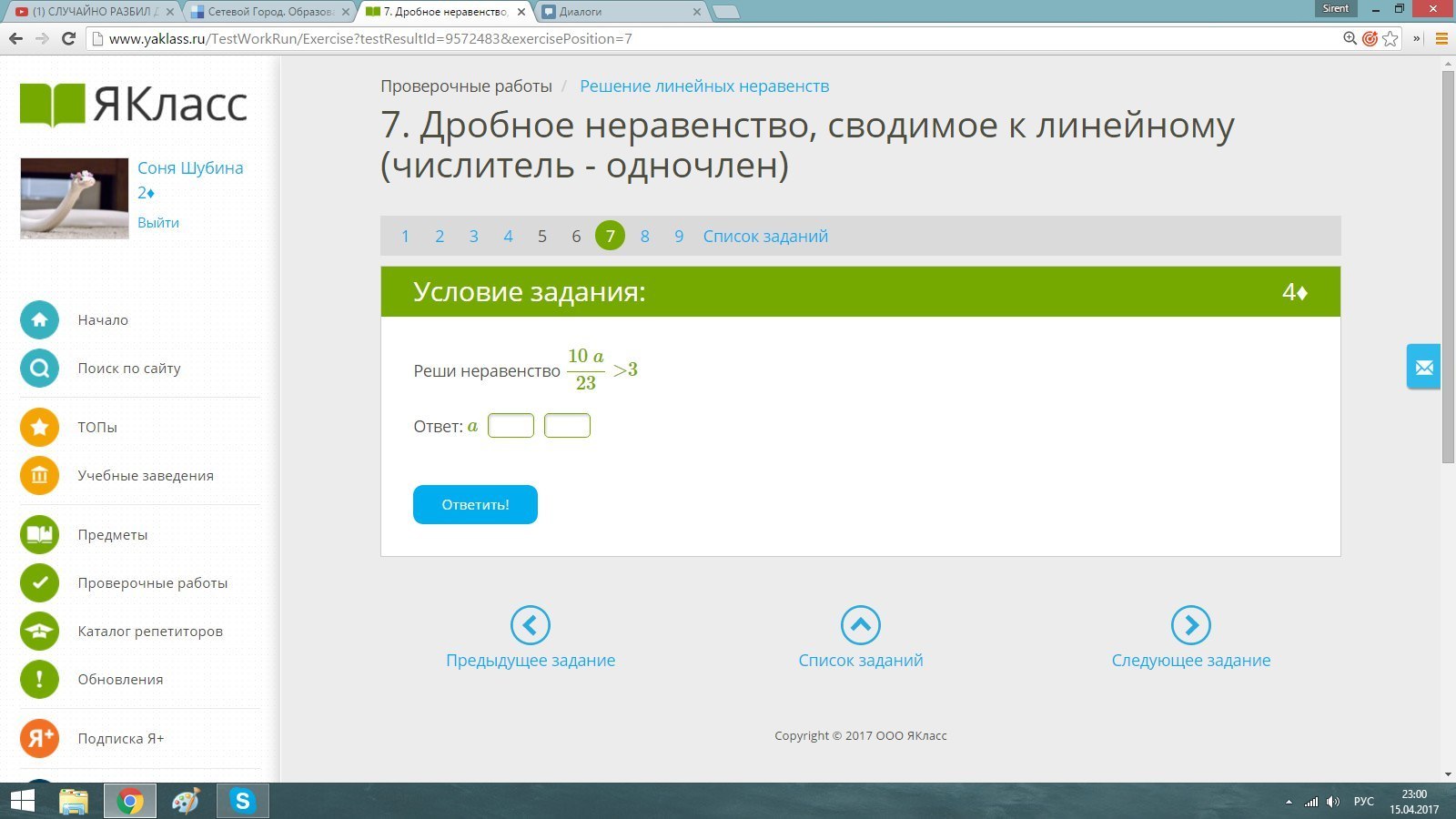Go to exercise number 6

pos(576,237)
